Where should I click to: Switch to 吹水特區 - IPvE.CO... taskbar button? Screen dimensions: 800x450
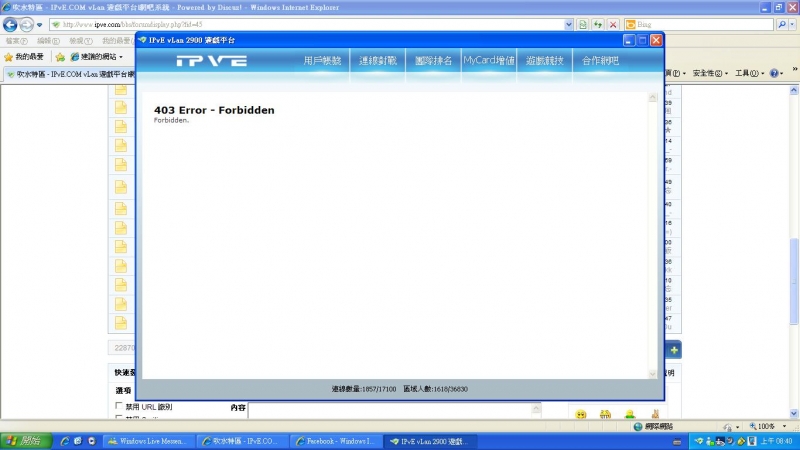pyautogui.click(x=242, y=441)
